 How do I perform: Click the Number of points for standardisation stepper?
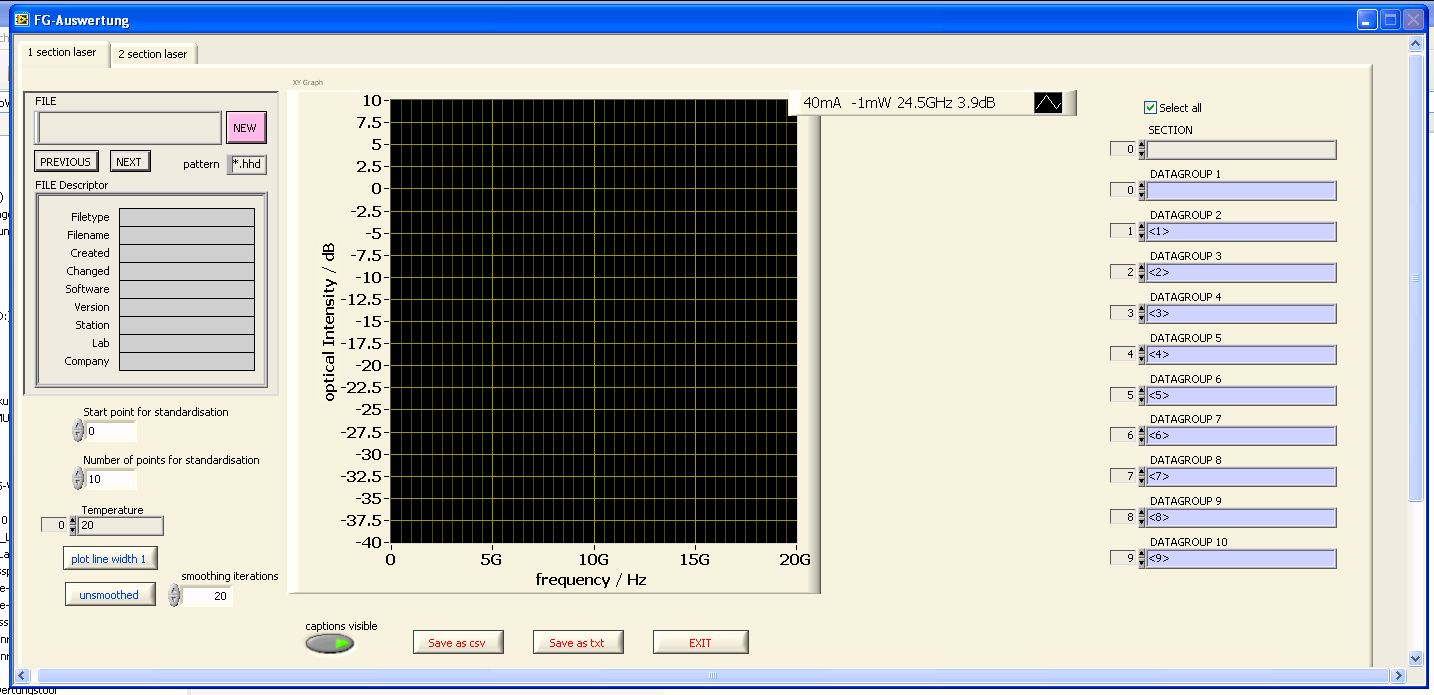(79, 479)
